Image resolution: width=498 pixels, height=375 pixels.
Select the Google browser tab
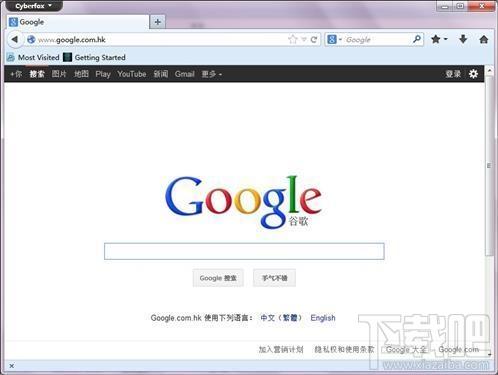click(78, 22)
